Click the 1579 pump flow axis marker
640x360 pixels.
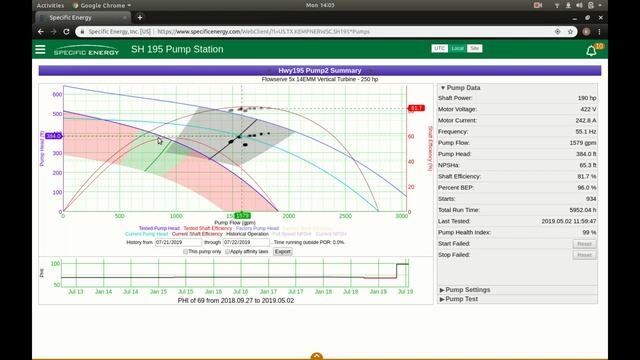pyautogui.click(x=242, y=216)
